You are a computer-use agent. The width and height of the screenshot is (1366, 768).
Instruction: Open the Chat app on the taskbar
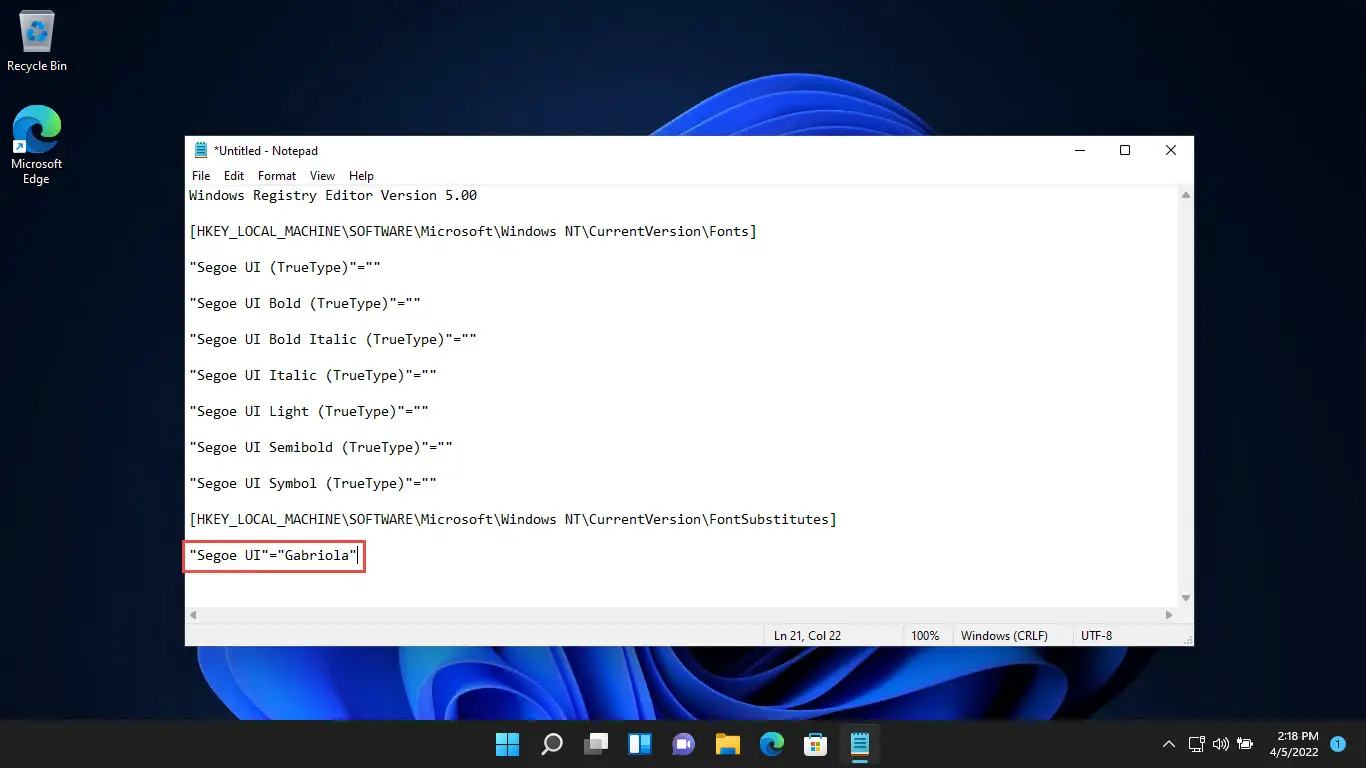coord(684,744)
